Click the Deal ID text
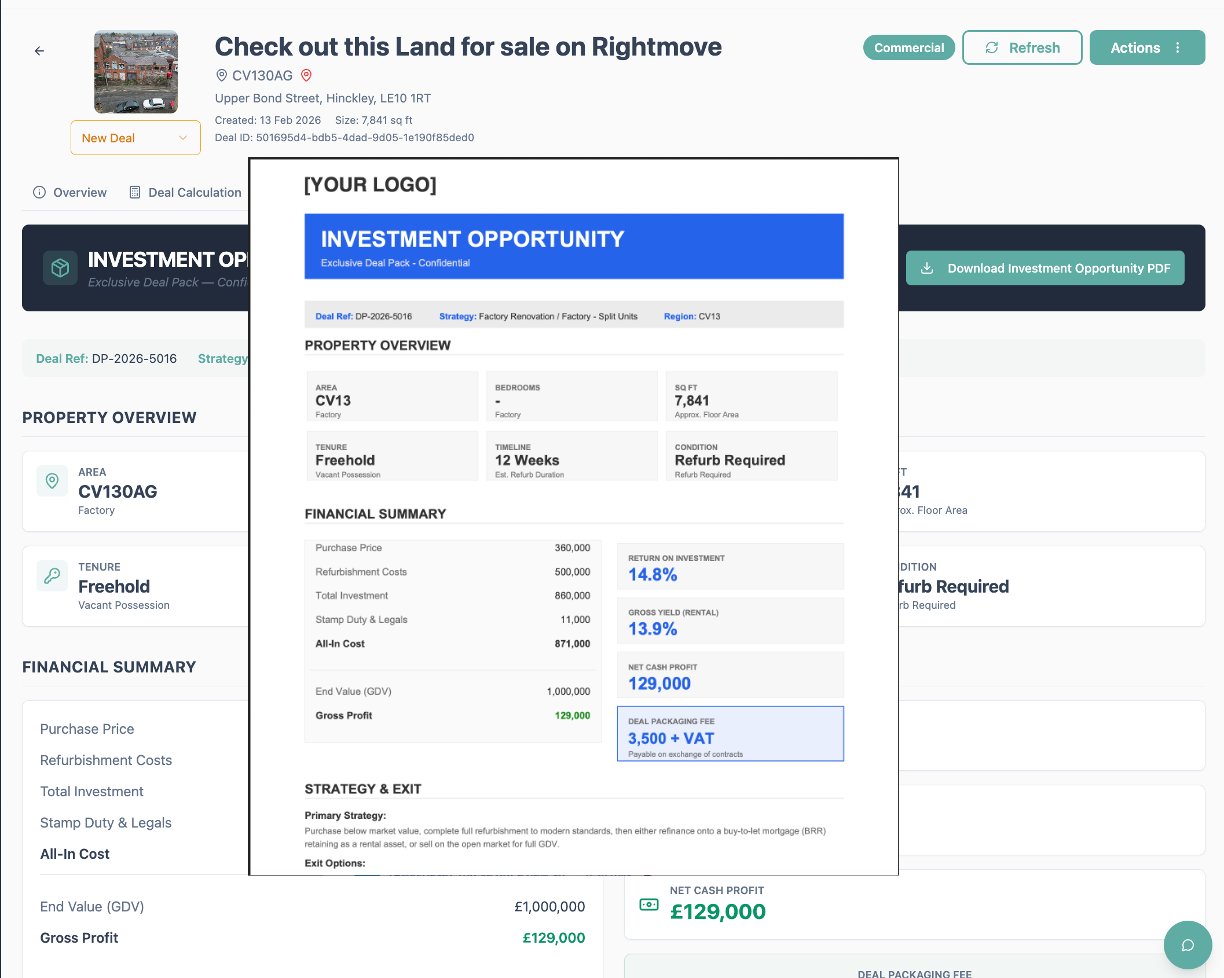The height and width of the screenshot is (978, 1224). click(344, 137)
